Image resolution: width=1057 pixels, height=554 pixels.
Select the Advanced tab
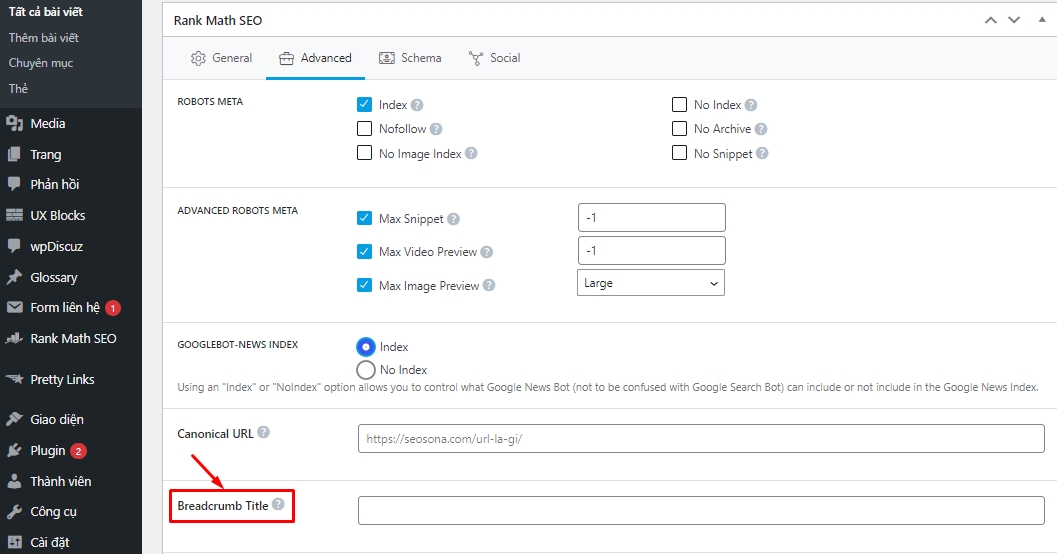pyautogui.click(x=315, y=58)
